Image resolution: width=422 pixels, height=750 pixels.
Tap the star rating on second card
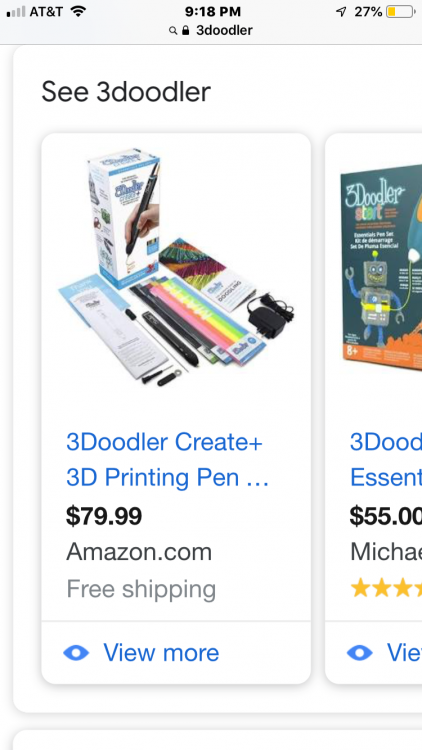point(386,589)
